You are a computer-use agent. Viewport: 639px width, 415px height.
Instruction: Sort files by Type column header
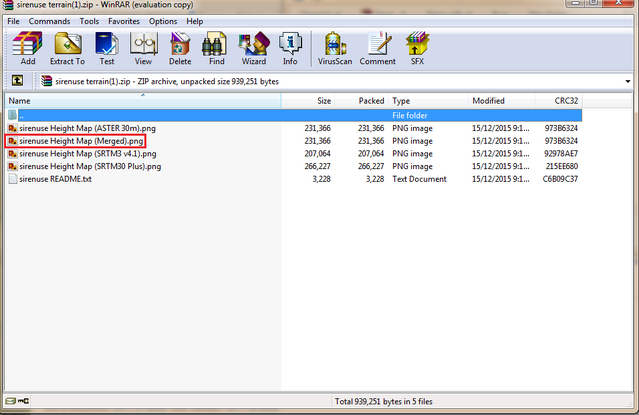pos(428,101)
